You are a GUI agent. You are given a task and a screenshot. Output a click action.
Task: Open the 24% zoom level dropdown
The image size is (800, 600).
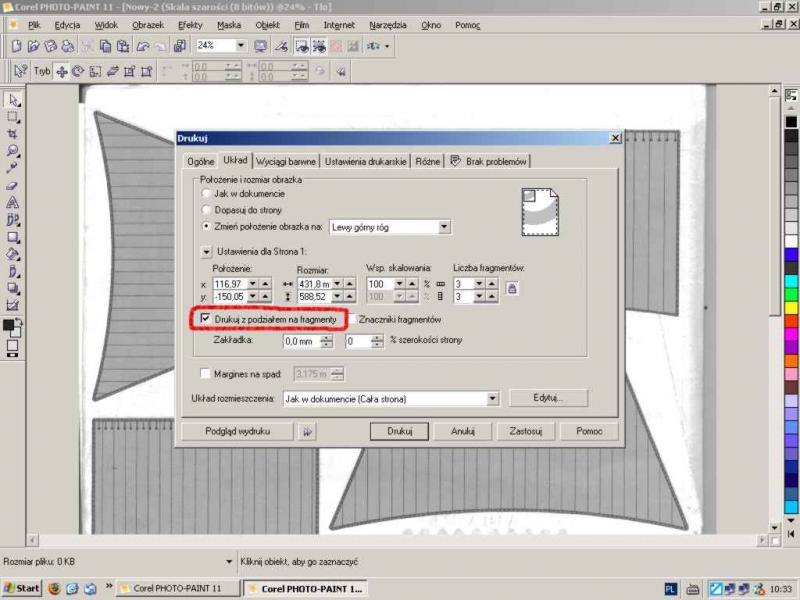pyautogui.click(x=240, y=45)
